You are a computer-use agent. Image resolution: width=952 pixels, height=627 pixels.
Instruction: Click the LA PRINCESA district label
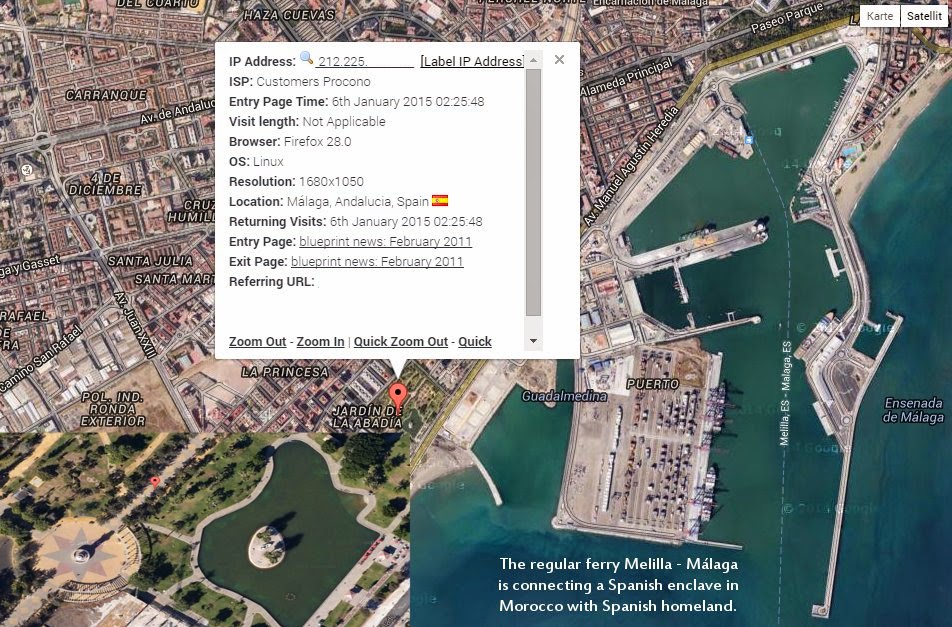285,371
